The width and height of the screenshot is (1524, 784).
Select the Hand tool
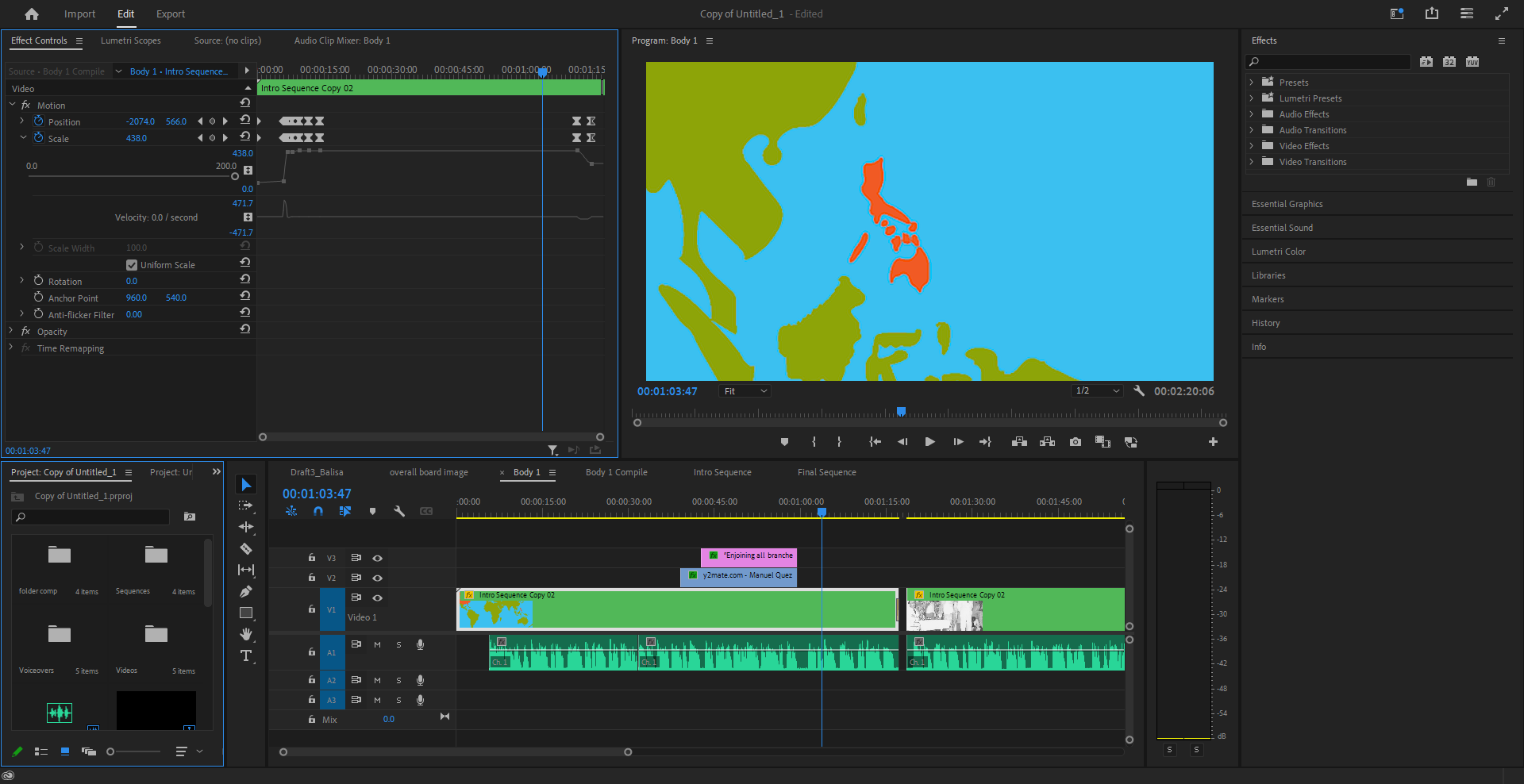pyautogui.click(x=246, y=634)
